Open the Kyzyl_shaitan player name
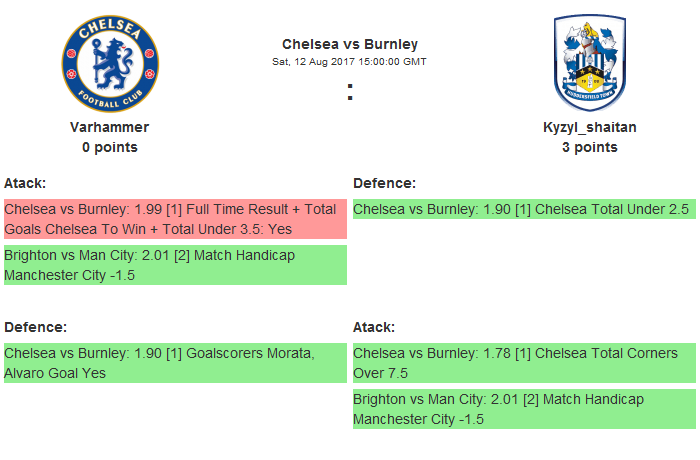Image resolution: width=700 pixels, height=460 pixels. click(x=590, y=127)
